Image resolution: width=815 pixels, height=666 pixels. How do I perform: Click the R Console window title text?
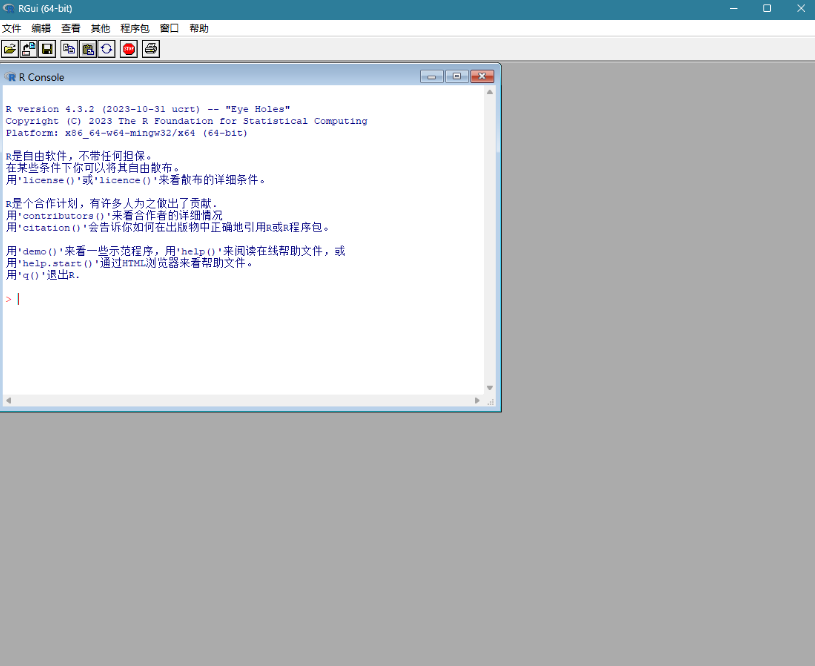[42, 77]
